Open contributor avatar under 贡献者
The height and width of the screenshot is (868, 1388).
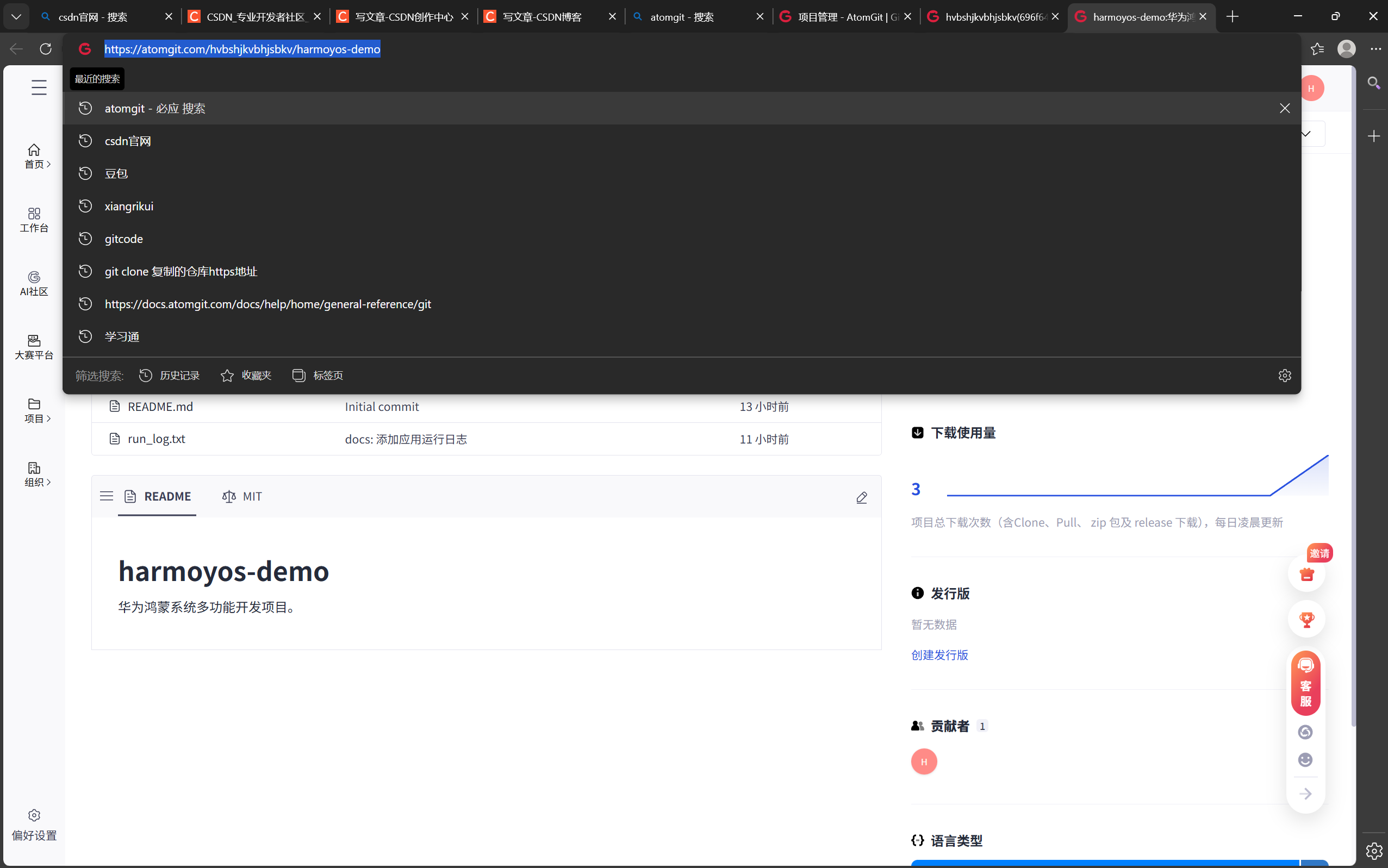(924, 762)
